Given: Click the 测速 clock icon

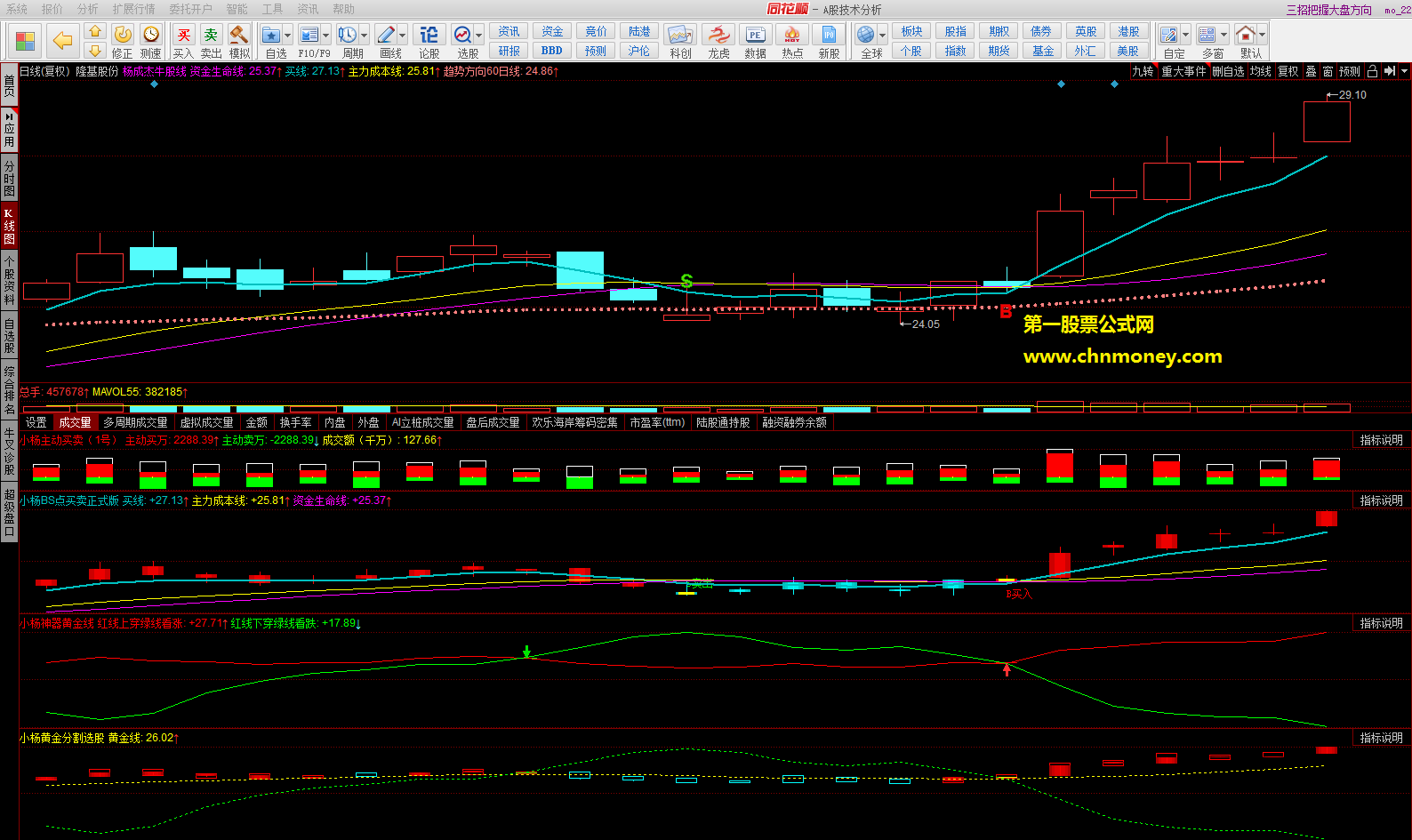Looking at the screenshot, I should [151, 35].
